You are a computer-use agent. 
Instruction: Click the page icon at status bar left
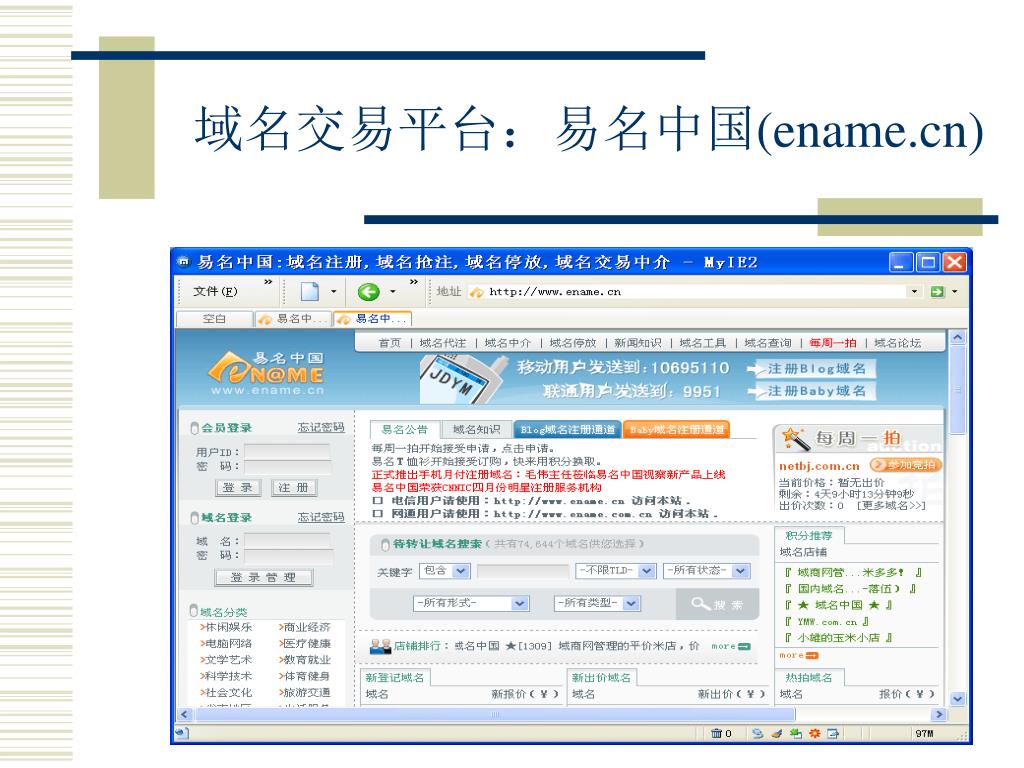(182, 733)
